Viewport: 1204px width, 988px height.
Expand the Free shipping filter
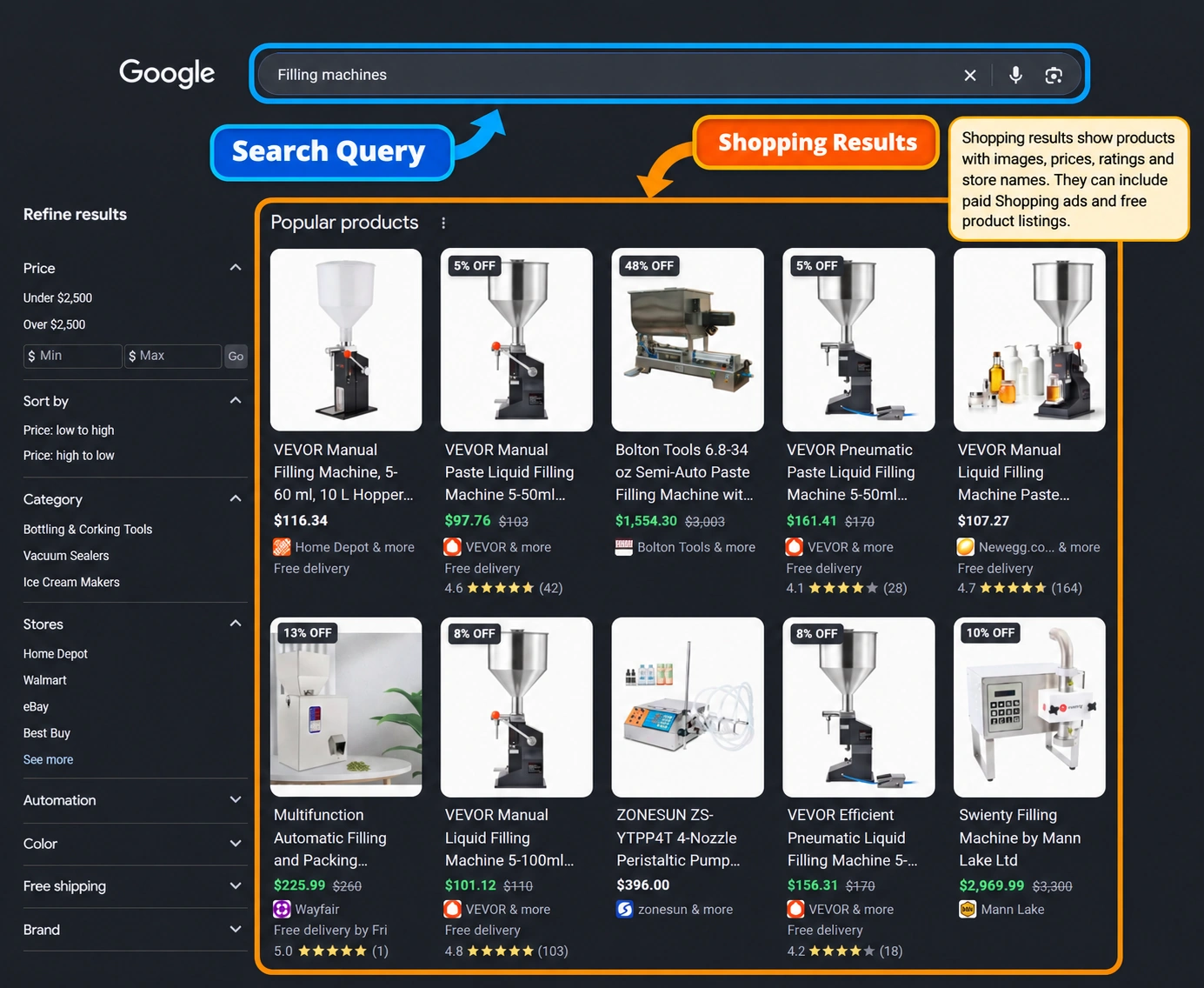pyautogui.click(x=236, y=886)
